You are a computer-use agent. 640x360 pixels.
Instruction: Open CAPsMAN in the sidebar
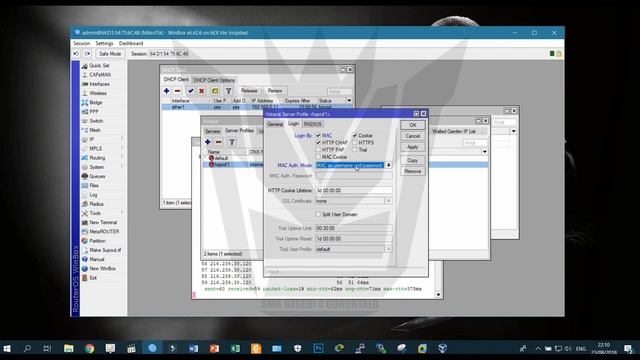pos(100,75)
